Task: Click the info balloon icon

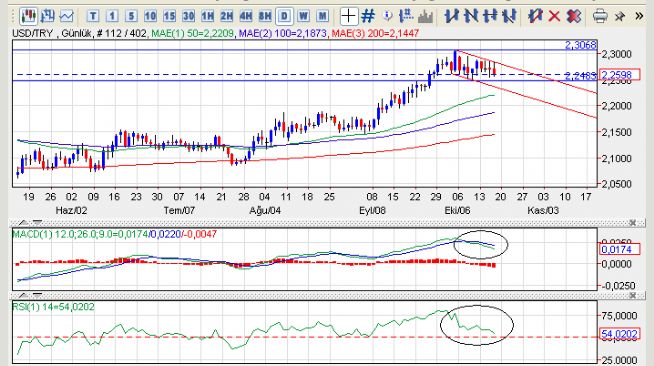Action: pos(387,16)
